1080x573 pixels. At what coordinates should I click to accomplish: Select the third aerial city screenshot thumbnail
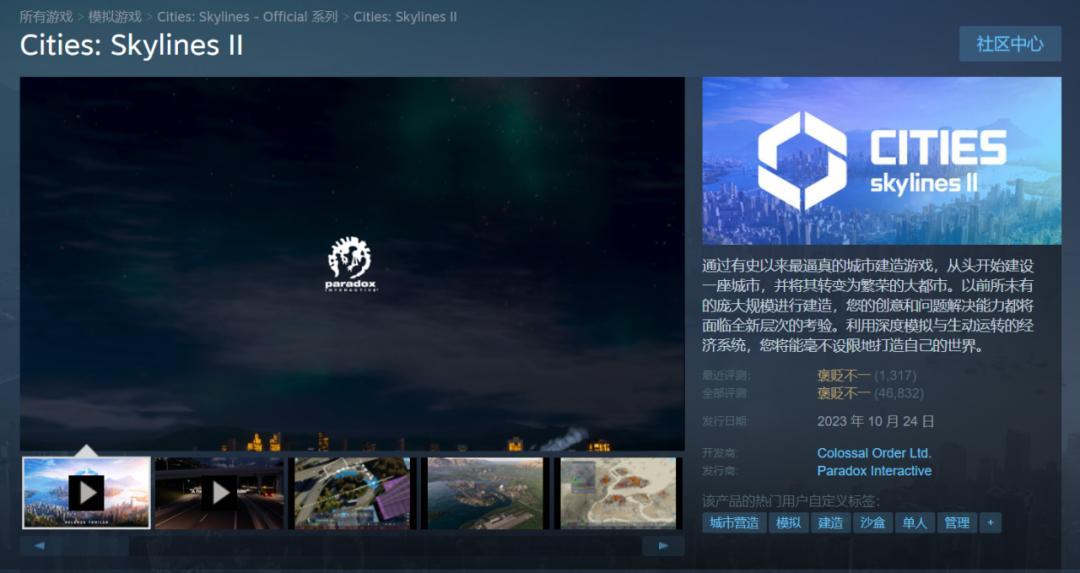coord(352,493)
